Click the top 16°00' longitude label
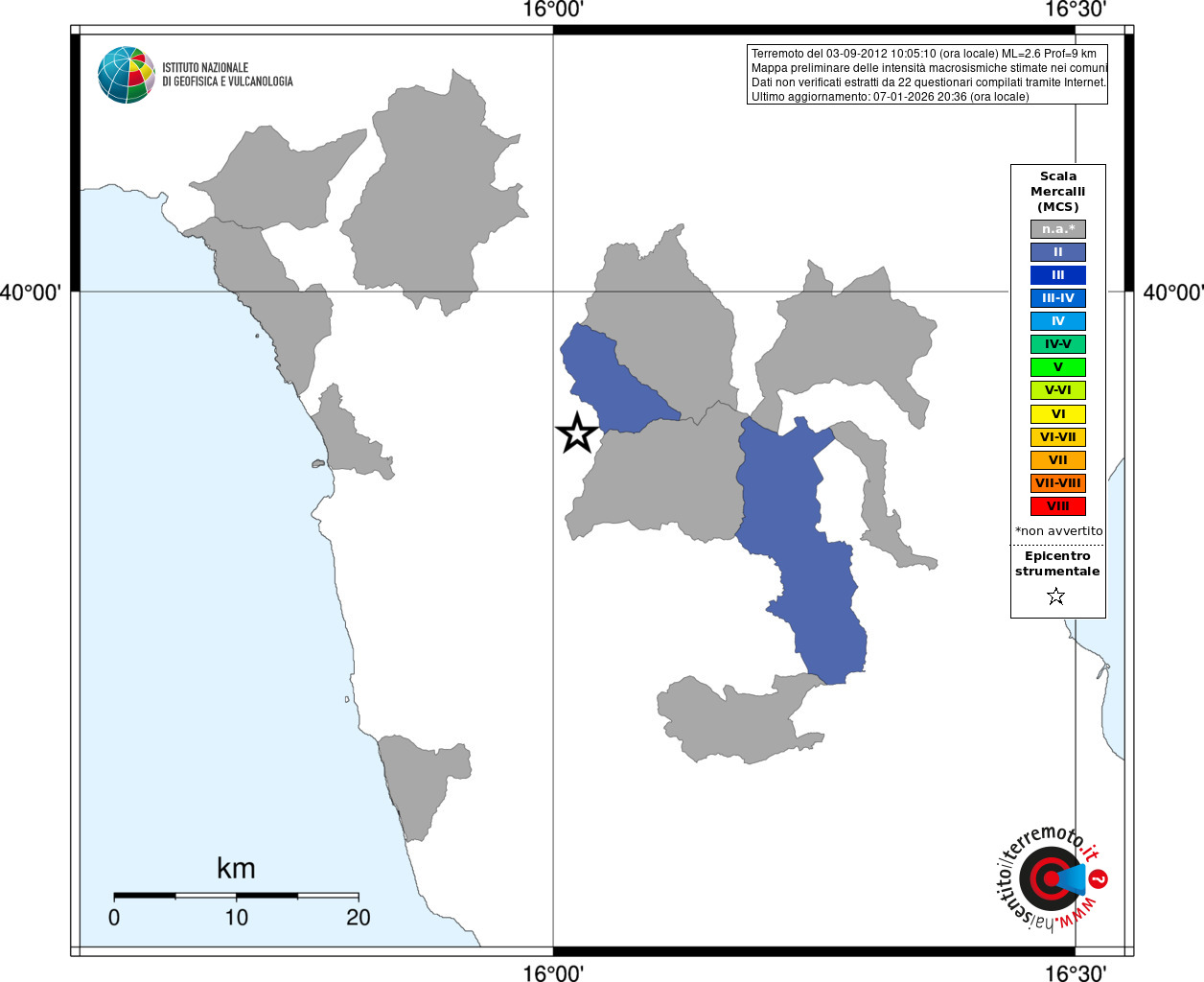 pos(553,11)
